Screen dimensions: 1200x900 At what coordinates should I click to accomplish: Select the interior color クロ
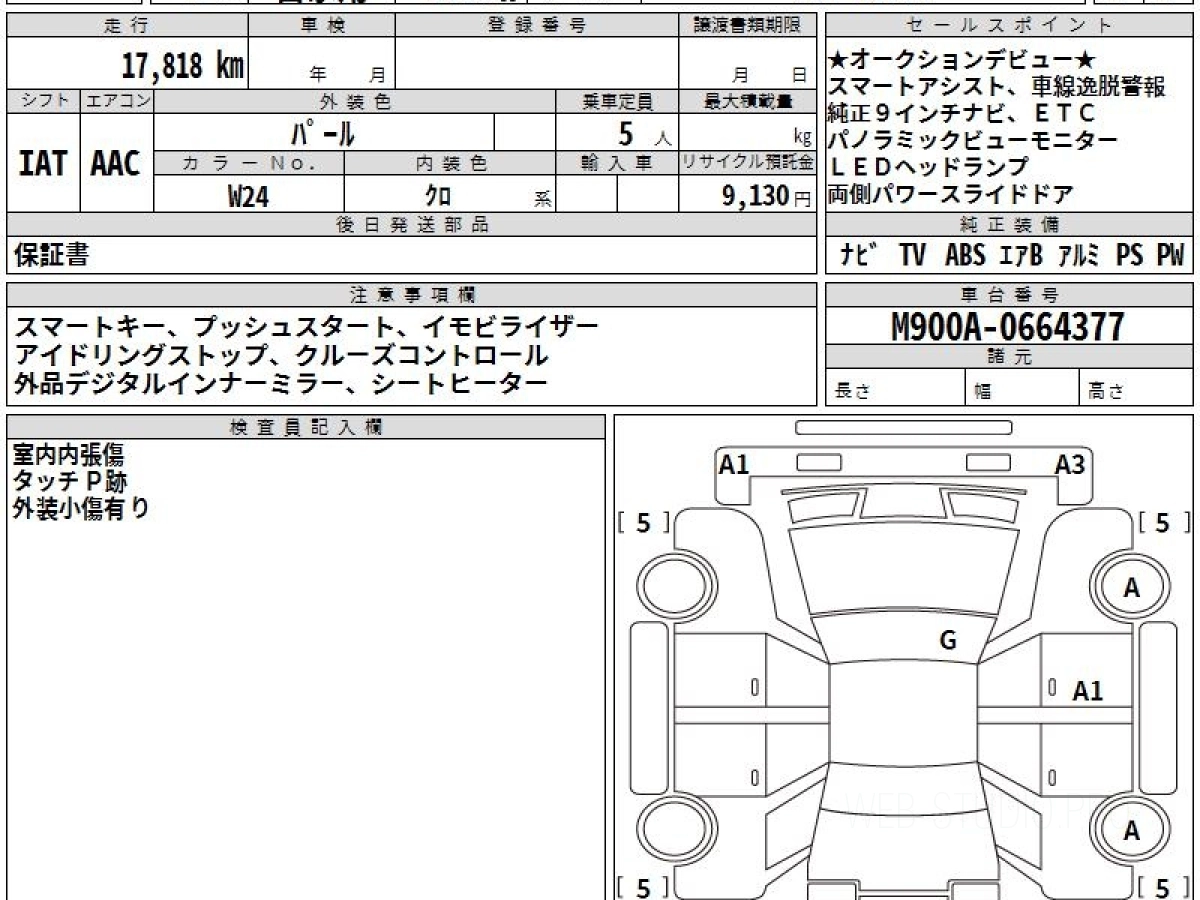(x=438, y=195)
